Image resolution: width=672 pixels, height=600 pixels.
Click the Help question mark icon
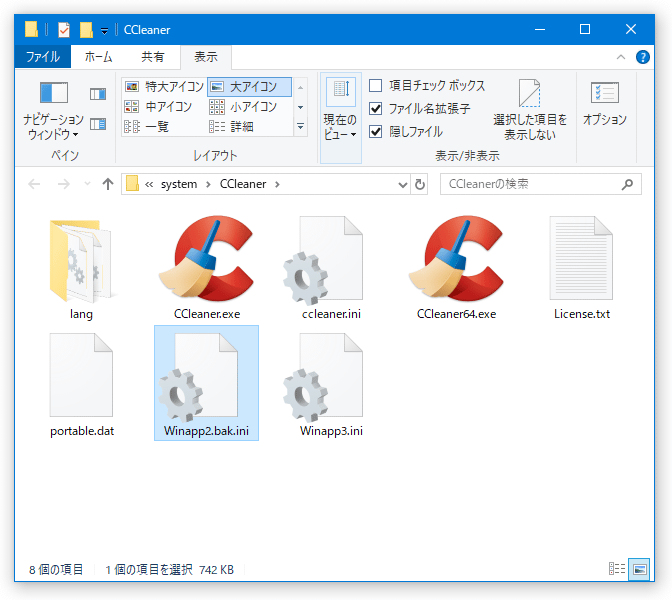click(642, 57)
